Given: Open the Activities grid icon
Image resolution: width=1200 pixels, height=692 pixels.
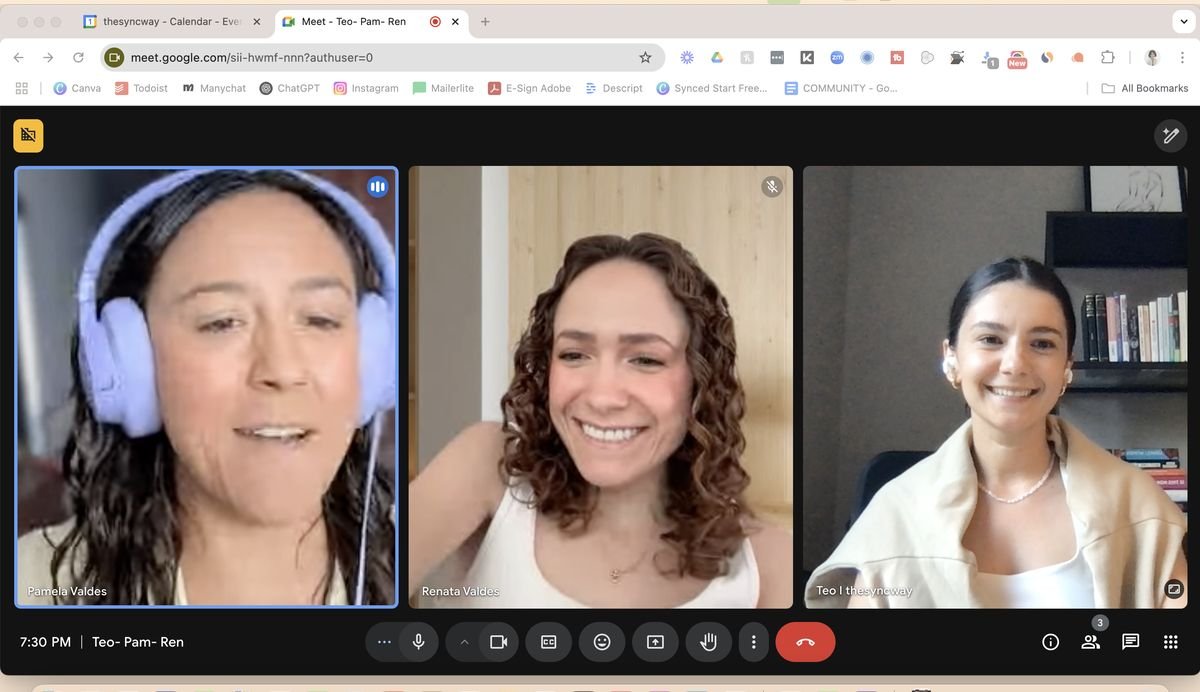Looking at the screenshot, I should tap(1171, 642).
